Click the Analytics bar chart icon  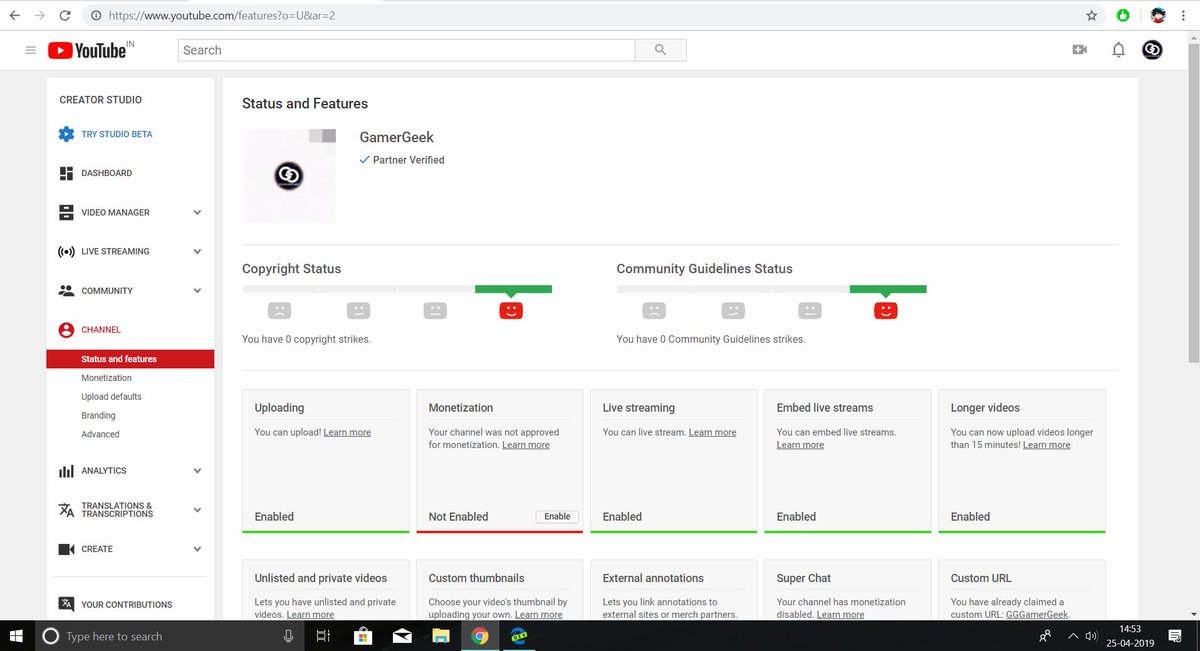coord(66,470)
